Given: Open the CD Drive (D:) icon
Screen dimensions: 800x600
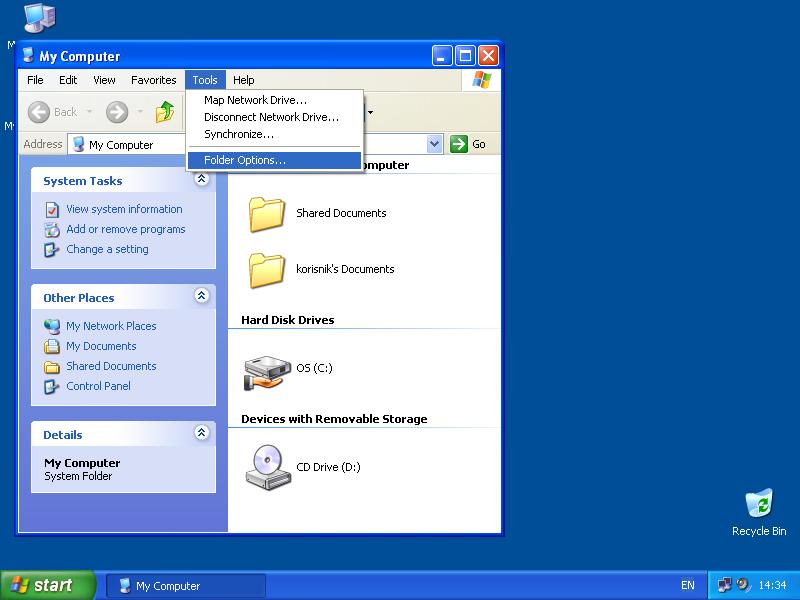Looking at the screenshot, I should pos(267,467).
